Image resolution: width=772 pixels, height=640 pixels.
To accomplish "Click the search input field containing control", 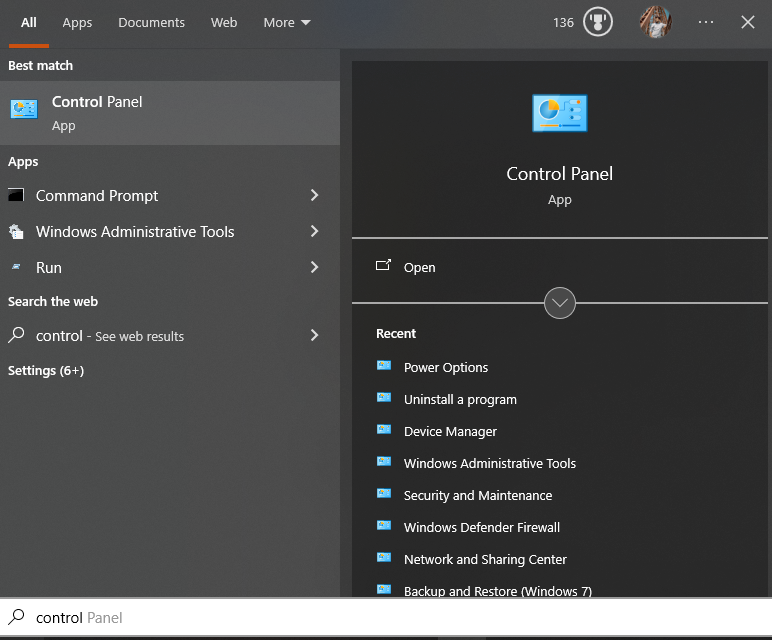I will [x=386, y=617].
